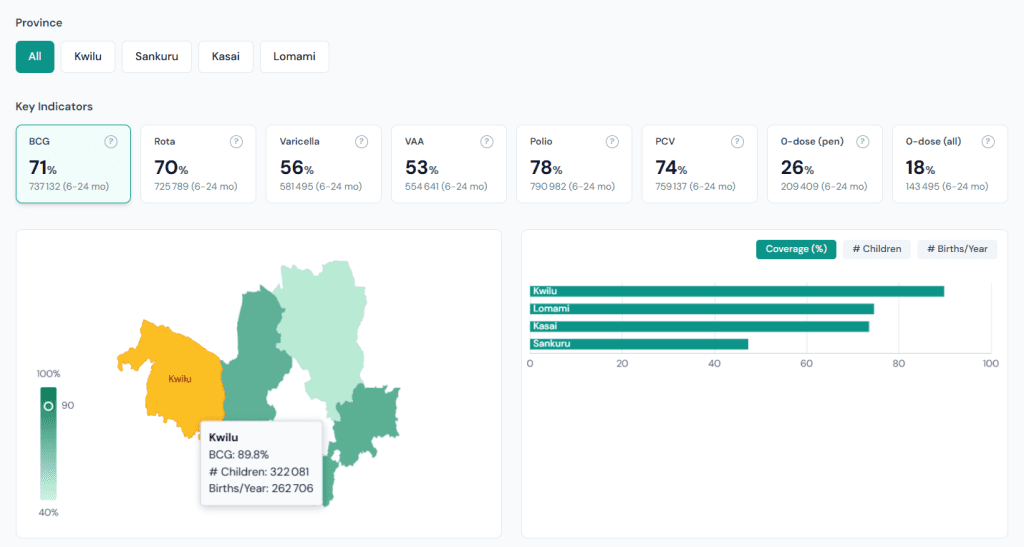Select the Lomami province button
1024x547 pixels.
294,57
